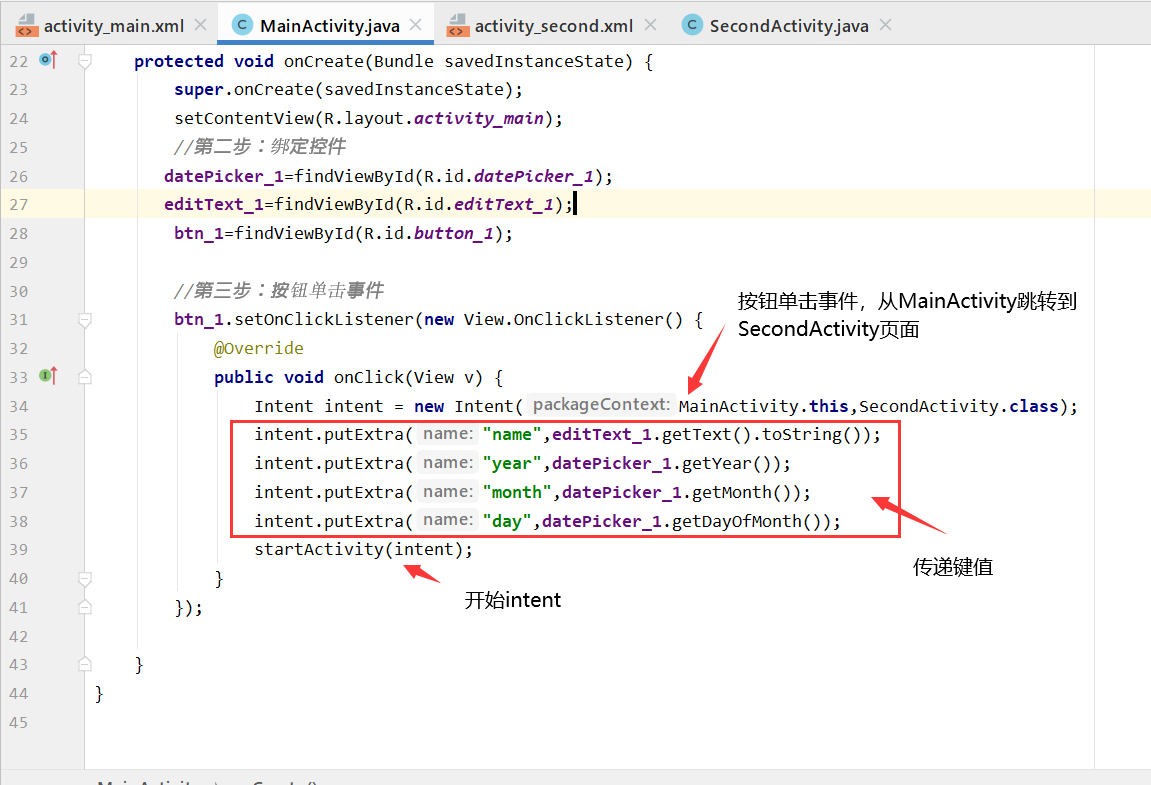This screenshot has width=1151, height=785.
Task: Click the class icon on SecondActivity.java tab
Action: [x=692, y=24]
